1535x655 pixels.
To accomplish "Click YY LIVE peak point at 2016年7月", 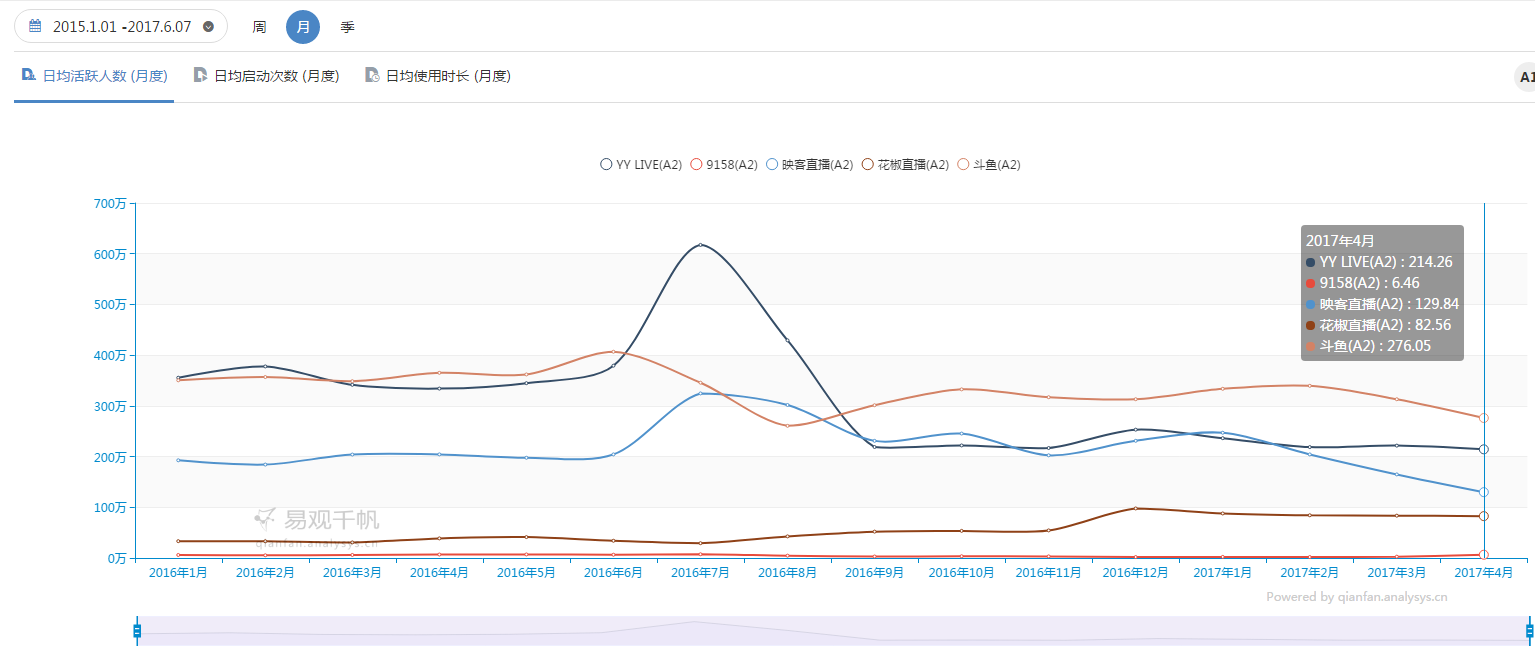I will [700, 244].
